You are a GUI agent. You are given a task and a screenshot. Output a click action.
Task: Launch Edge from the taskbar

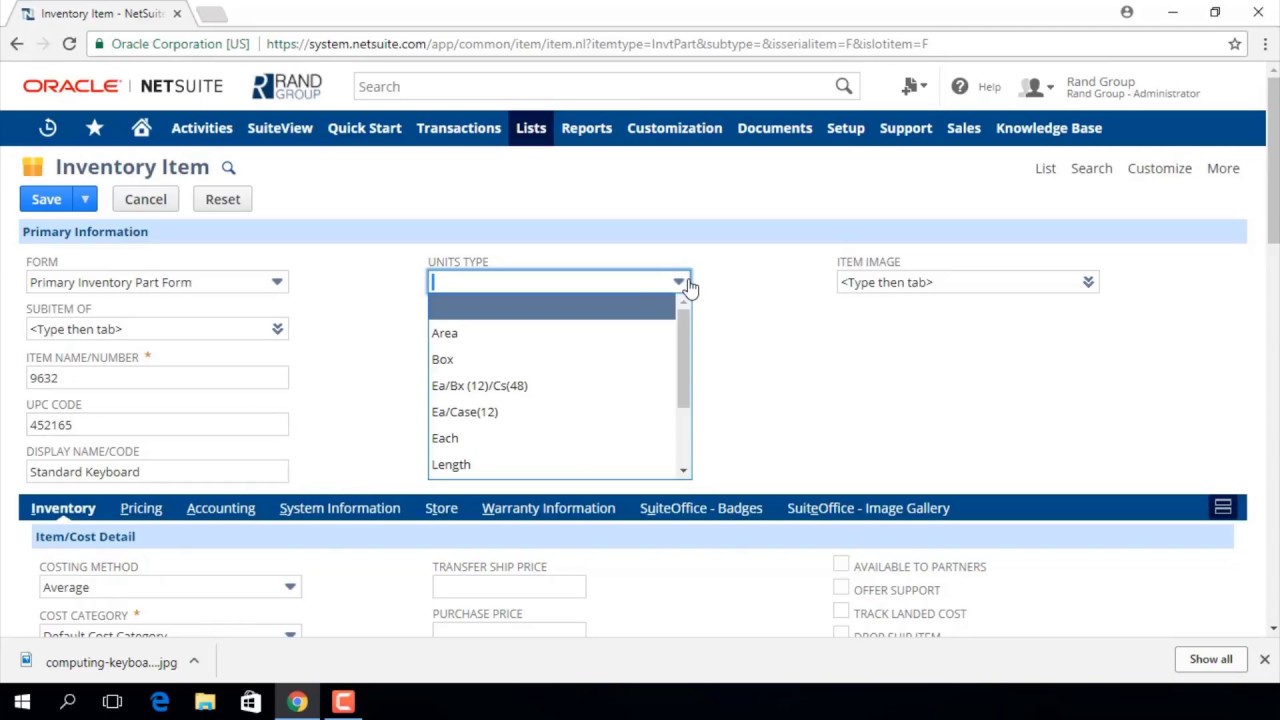point(160,702)
